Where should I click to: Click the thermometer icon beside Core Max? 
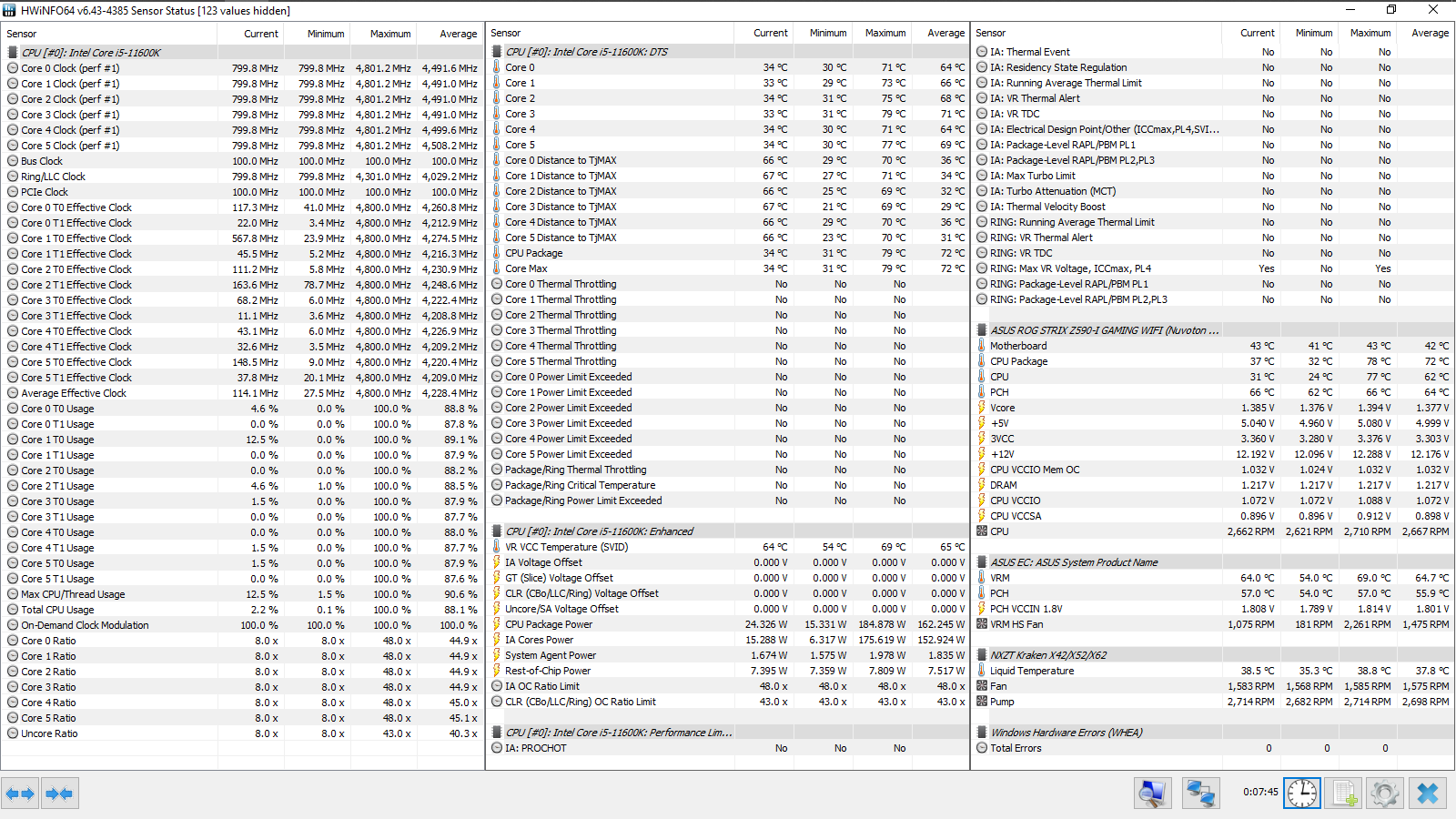[497, 268]
